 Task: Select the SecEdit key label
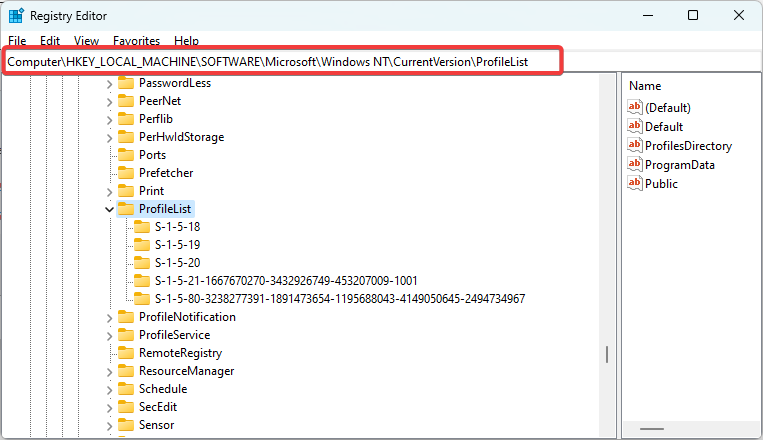(158, 407)
